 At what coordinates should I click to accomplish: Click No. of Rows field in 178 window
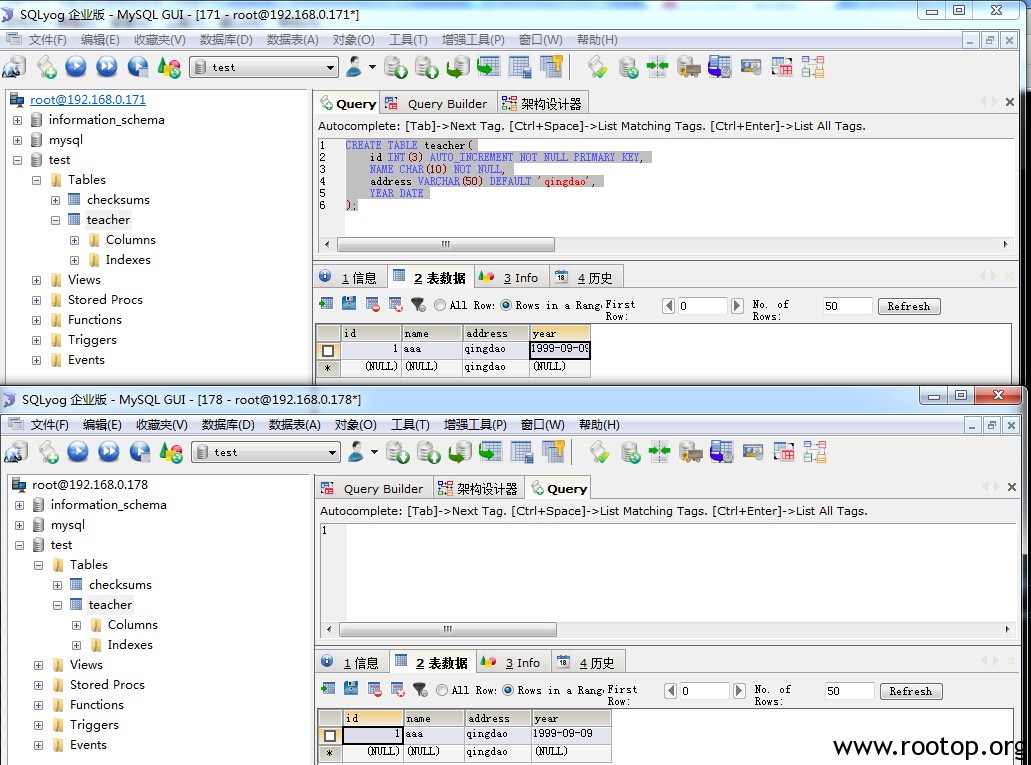point(849,691)
